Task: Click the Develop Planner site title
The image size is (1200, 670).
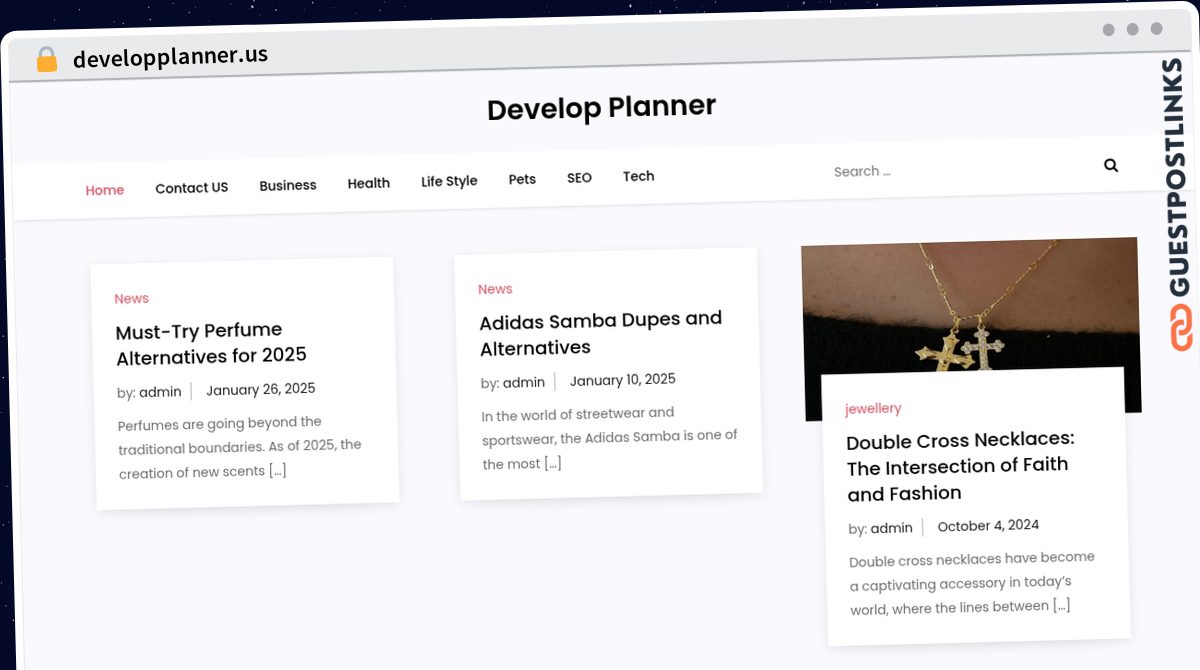Action: click(x=602, y=107)
